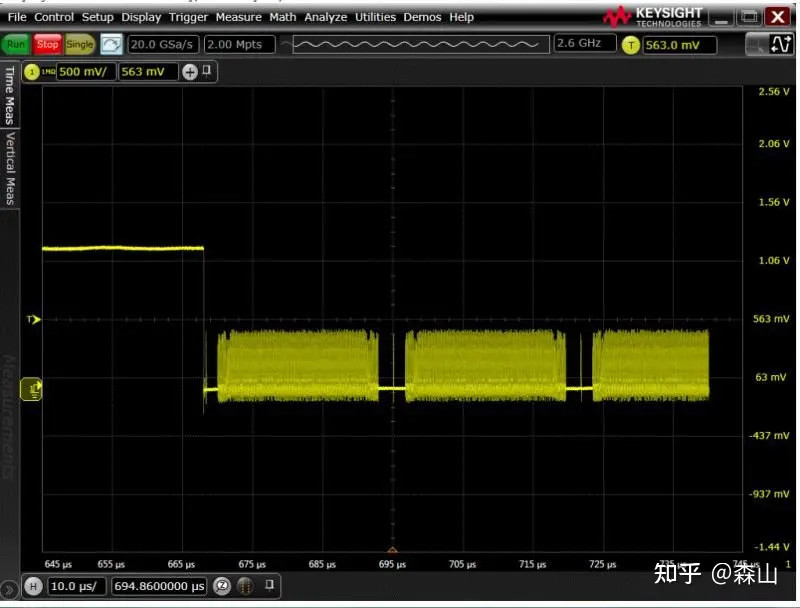Click the 2.56 V vertical axis label
The width and height of the screenshot is (800, 608).
(773, 92)
